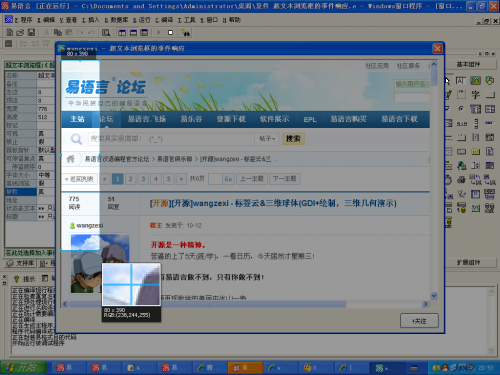This screenshot has width=500, height=375.
Task: Click the 776 width property value
Action: point(46,109)
